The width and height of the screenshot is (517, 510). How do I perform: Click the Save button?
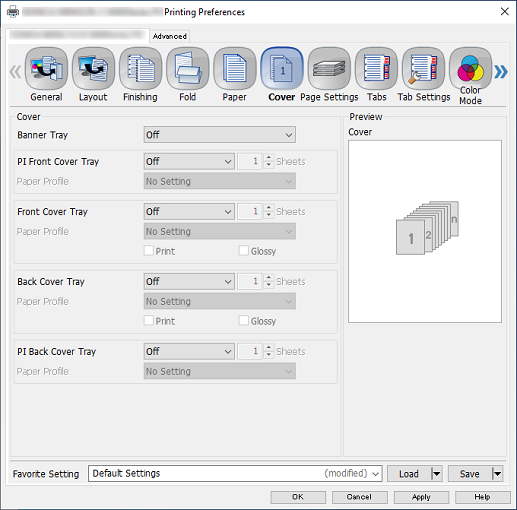tap(470, 474)
